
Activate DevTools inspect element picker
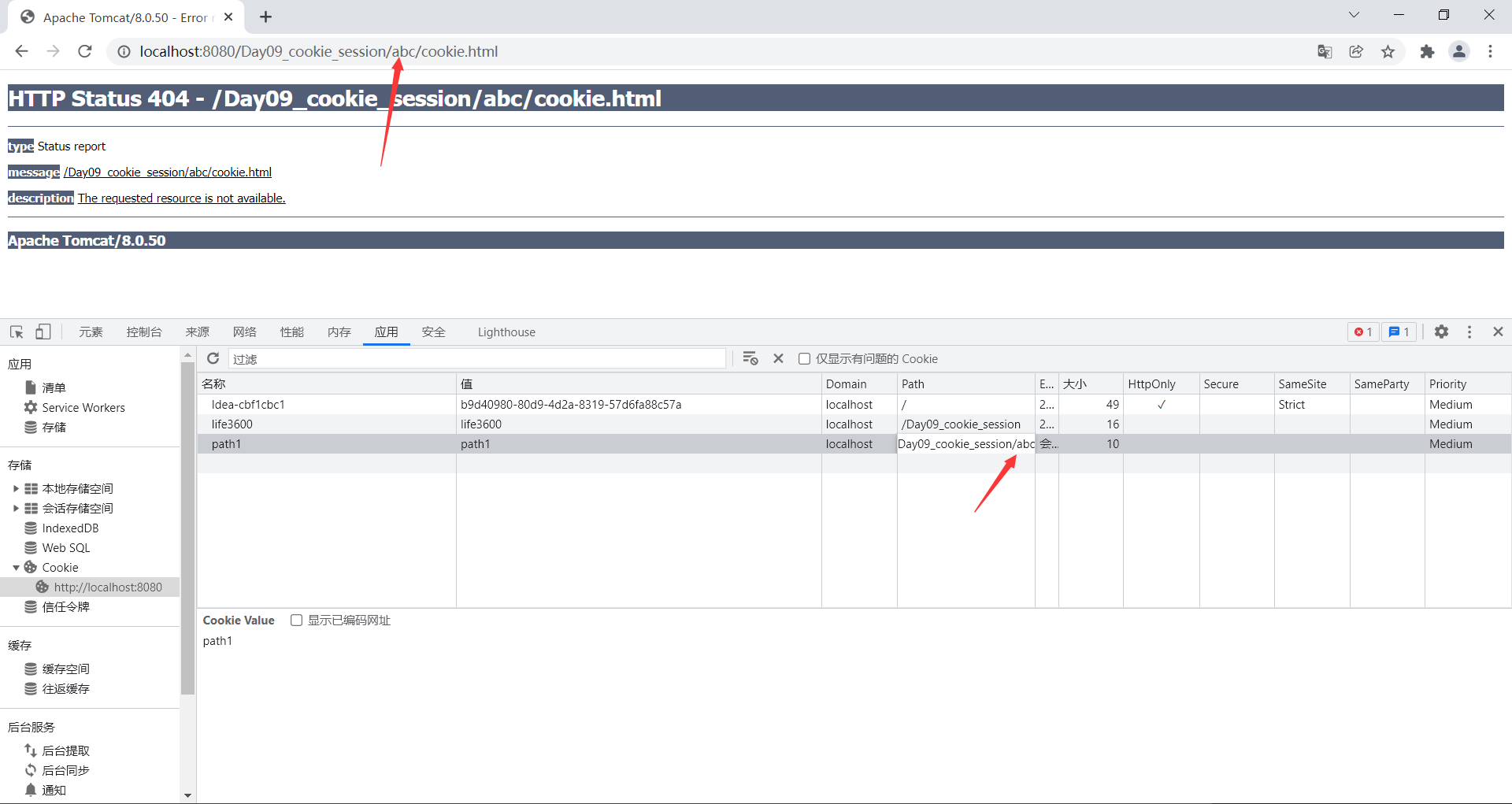coord(17,332)
